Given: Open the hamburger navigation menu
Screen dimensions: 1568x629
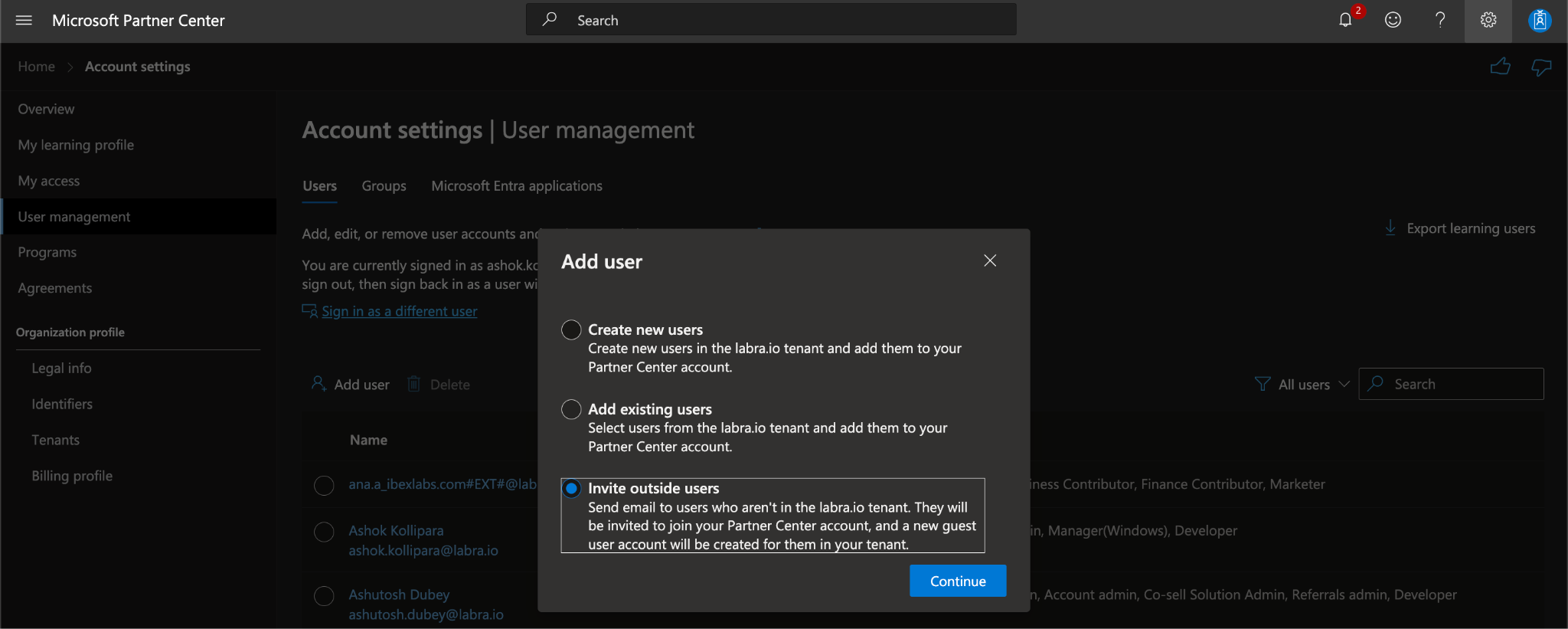Looking at the screenshot, I should point(24,21).
